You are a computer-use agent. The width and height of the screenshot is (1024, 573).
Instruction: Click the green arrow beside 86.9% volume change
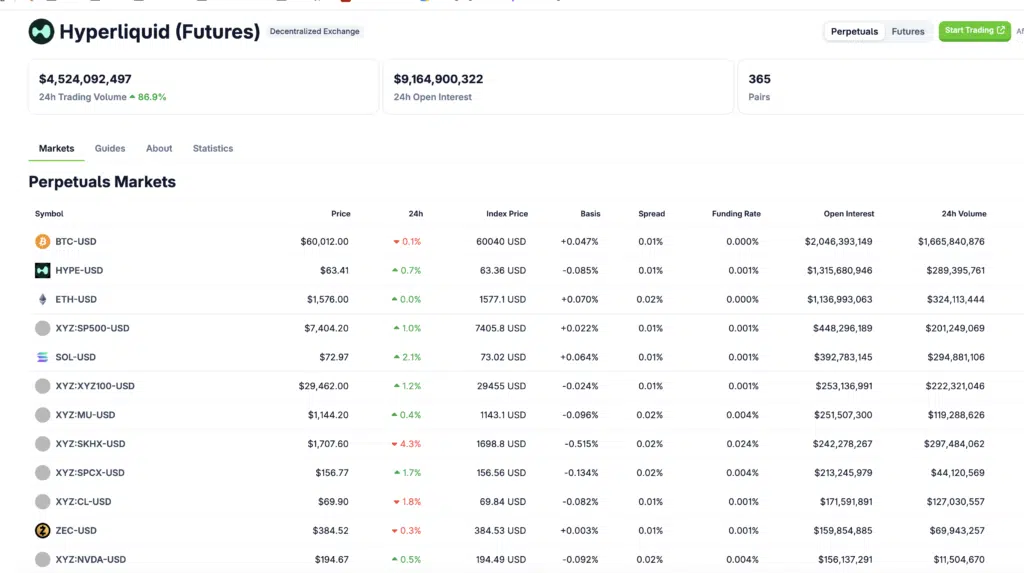132,97
